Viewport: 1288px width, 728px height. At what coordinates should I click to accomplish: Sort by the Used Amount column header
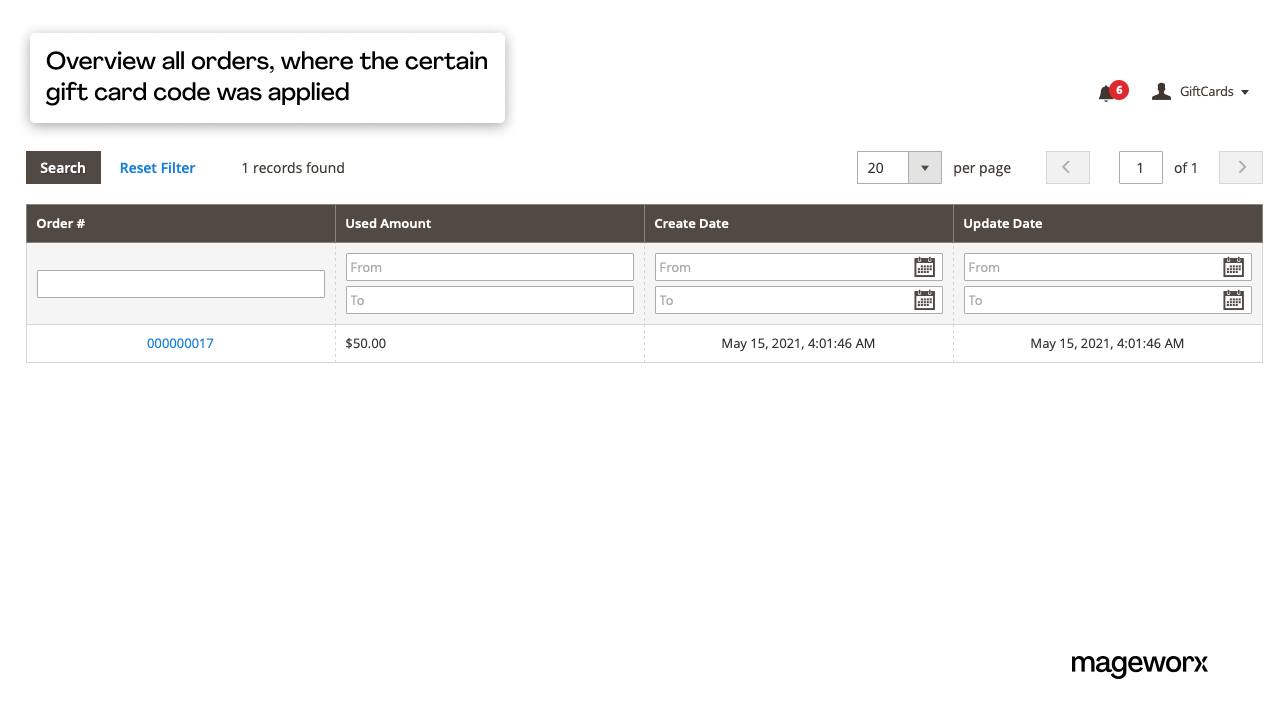click(388, 224)
